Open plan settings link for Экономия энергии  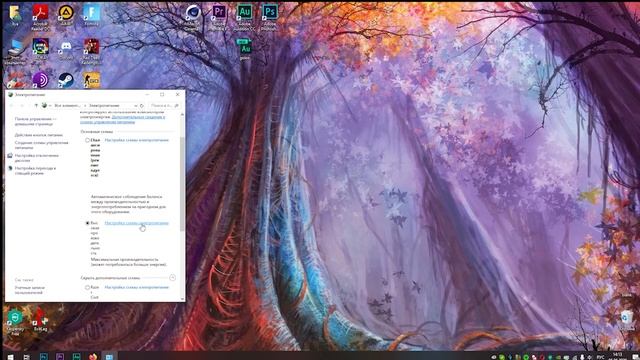tap(136, 287)
